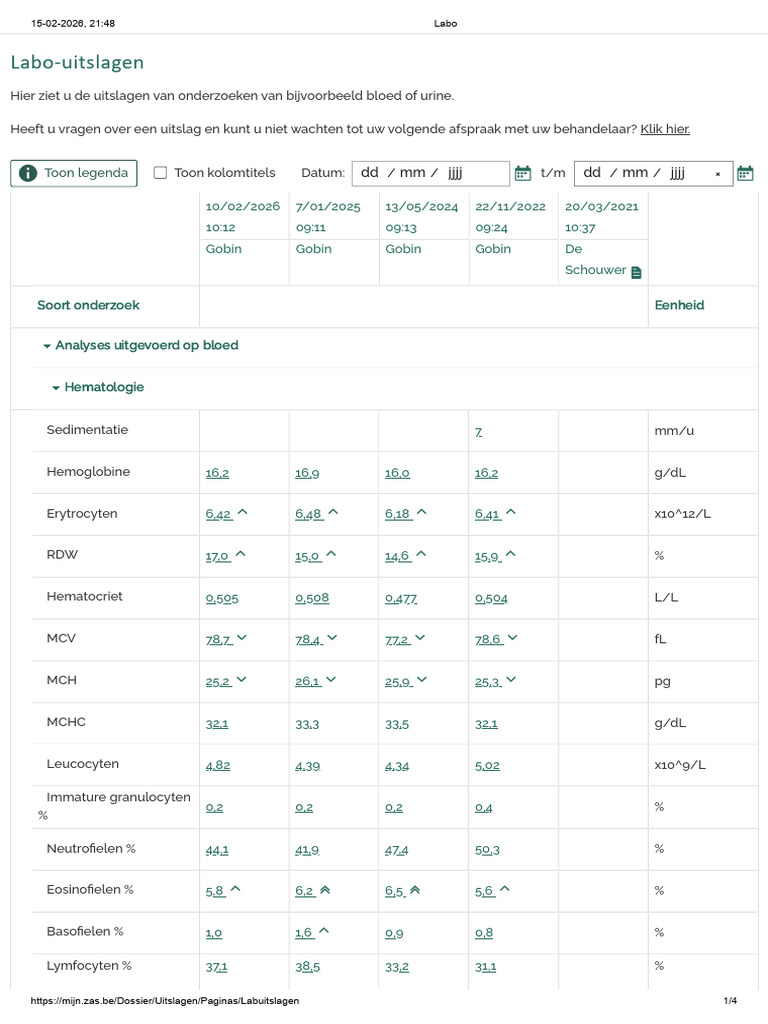Follow the Klik hier link
This screenshot has width=768, height=1024.
tap(665, 129)
